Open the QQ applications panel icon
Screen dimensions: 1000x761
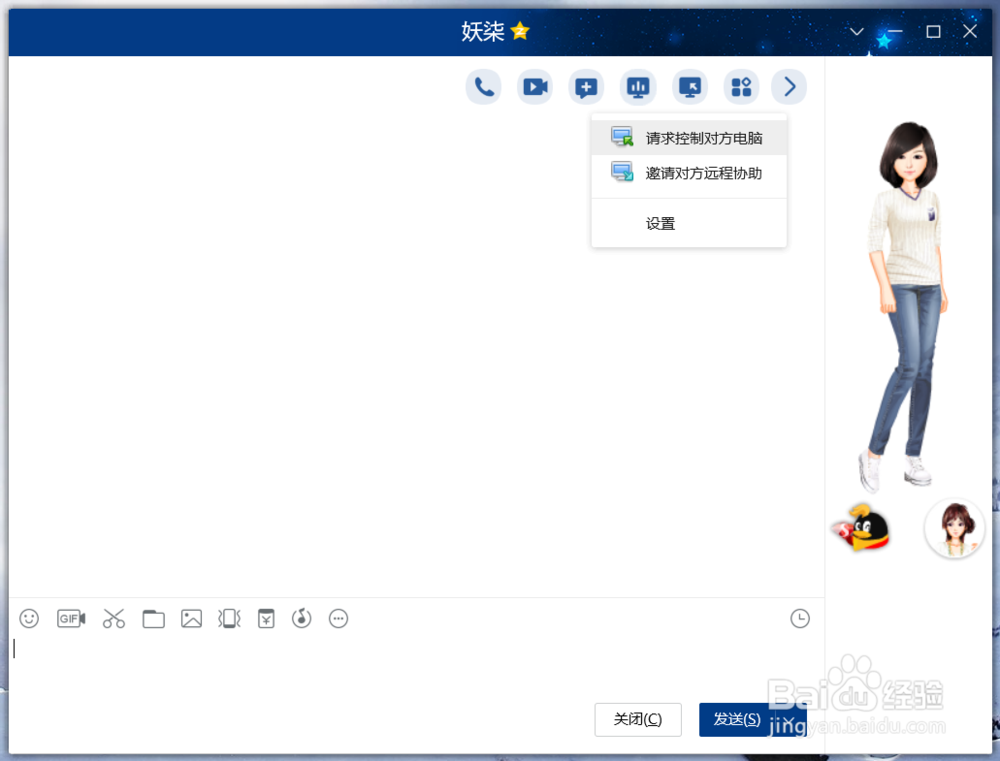click(x=741, y=87)
